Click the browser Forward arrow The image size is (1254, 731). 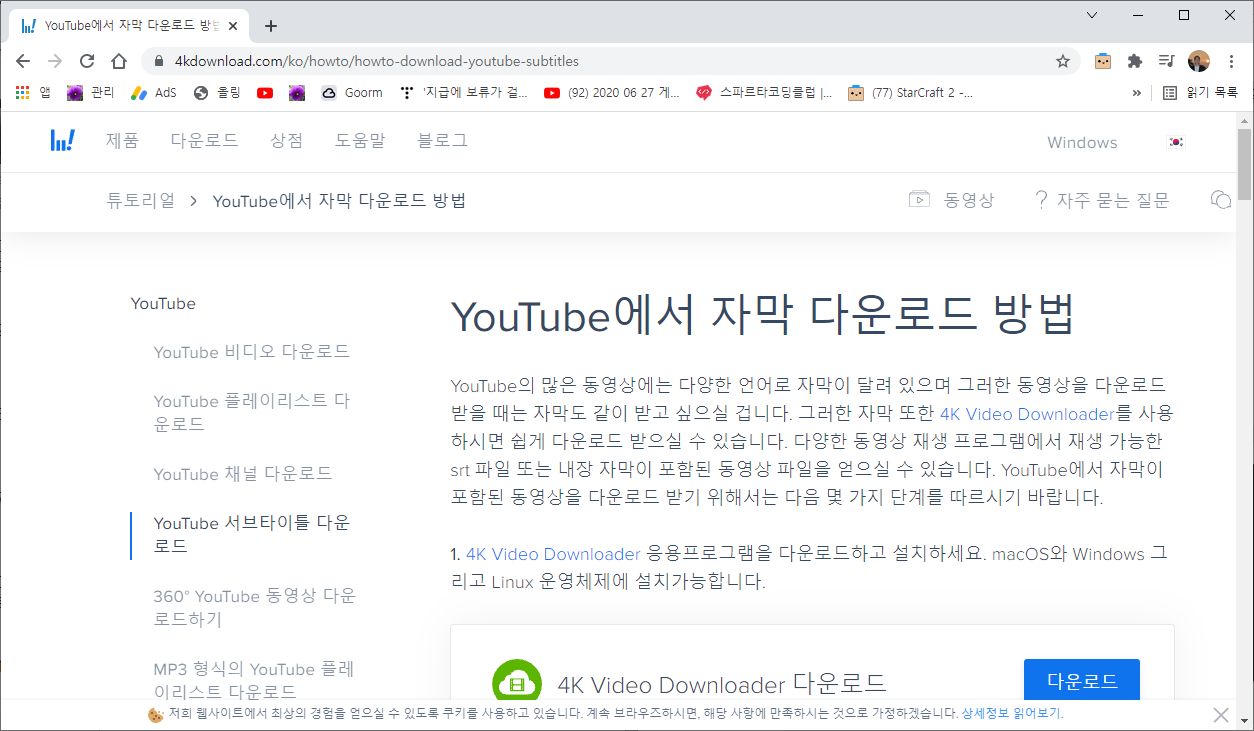point(55,61)
